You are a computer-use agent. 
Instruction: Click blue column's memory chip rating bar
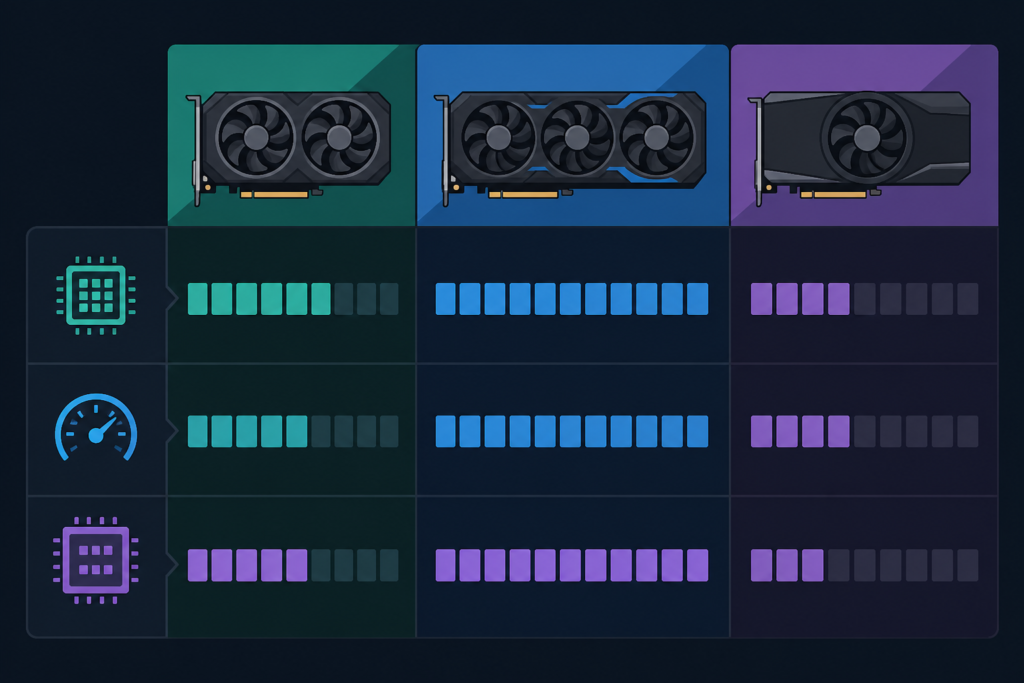(x=572, y=565)
